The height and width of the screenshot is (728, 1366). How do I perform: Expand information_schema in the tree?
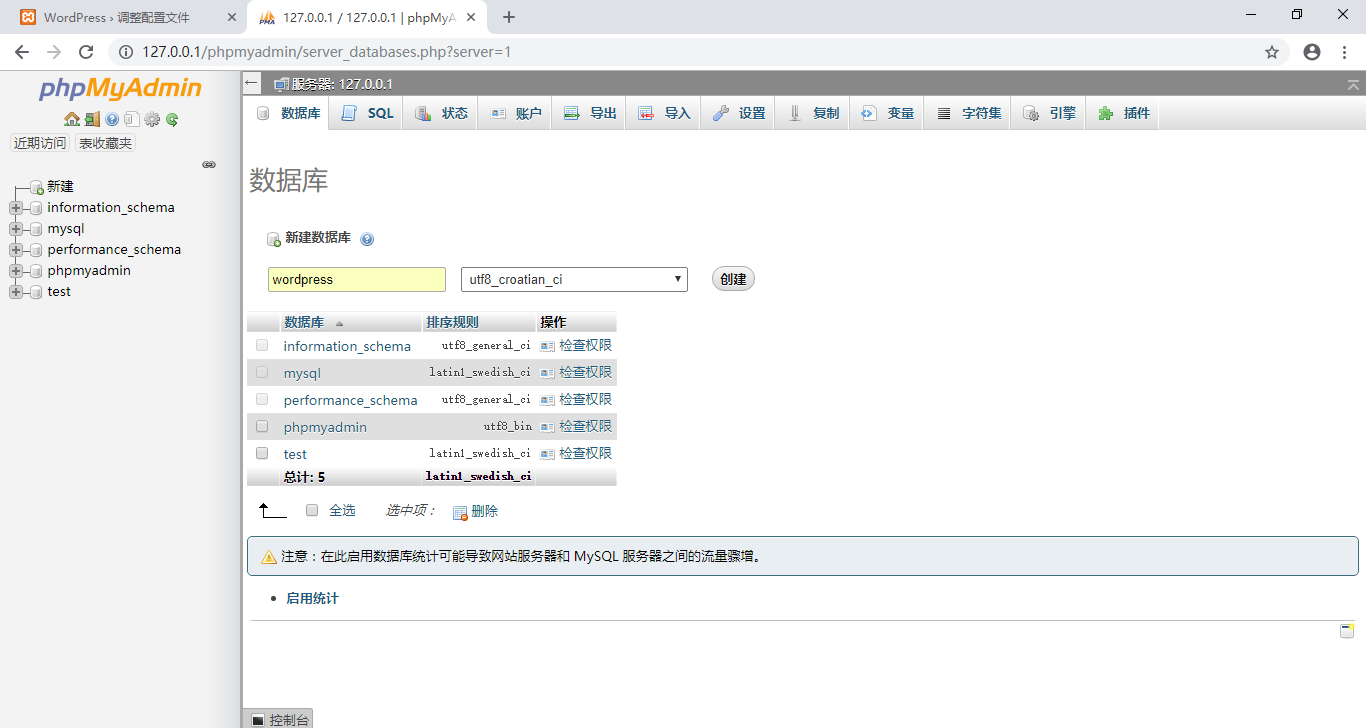[16, 208]
